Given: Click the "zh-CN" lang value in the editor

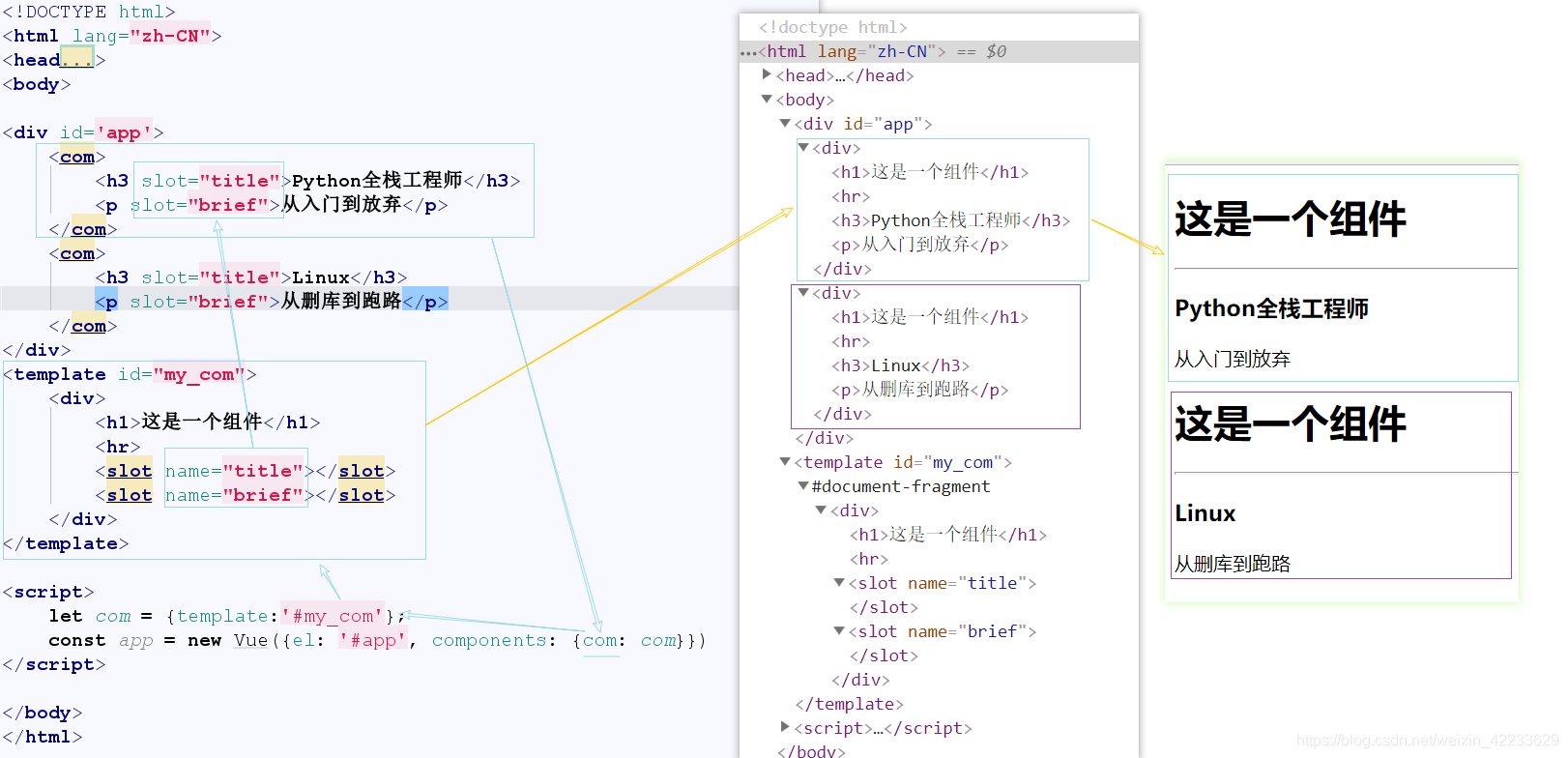Looking at the screenshot, I should pyautogui.click(x=170, y=36).
